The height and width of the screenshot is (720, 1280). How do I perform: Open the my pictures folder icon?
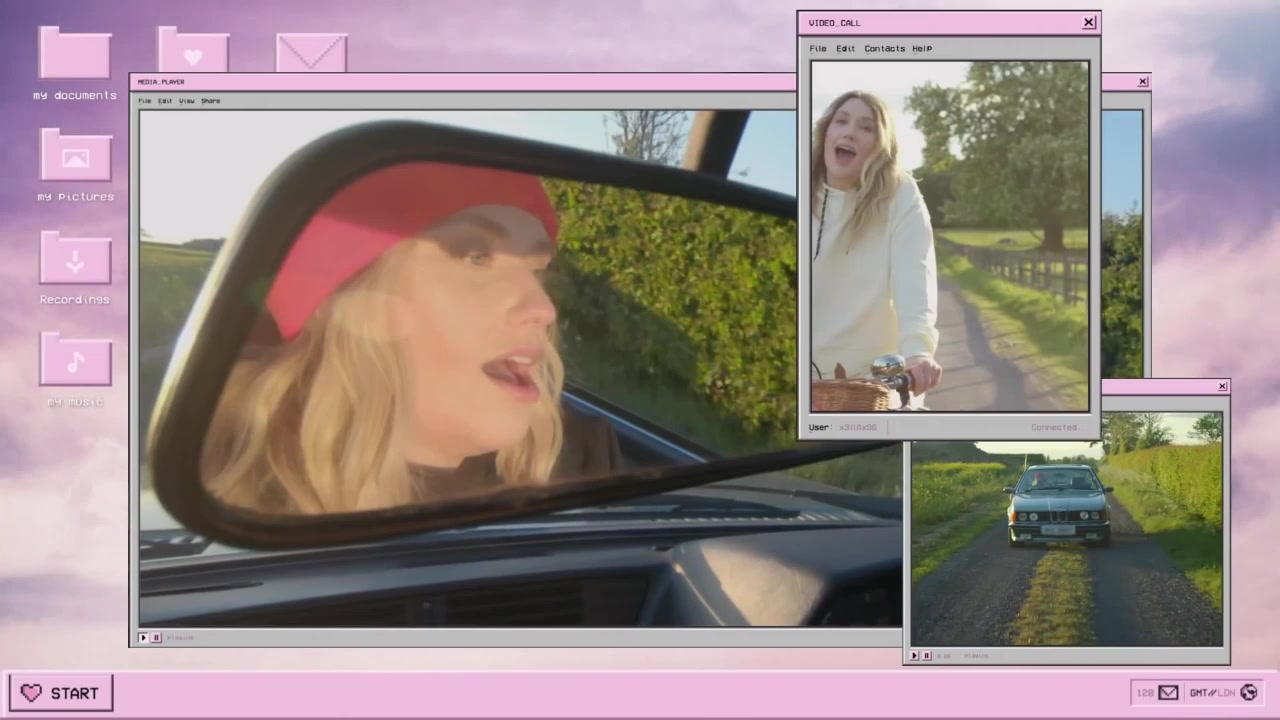(x=75, y=155)
